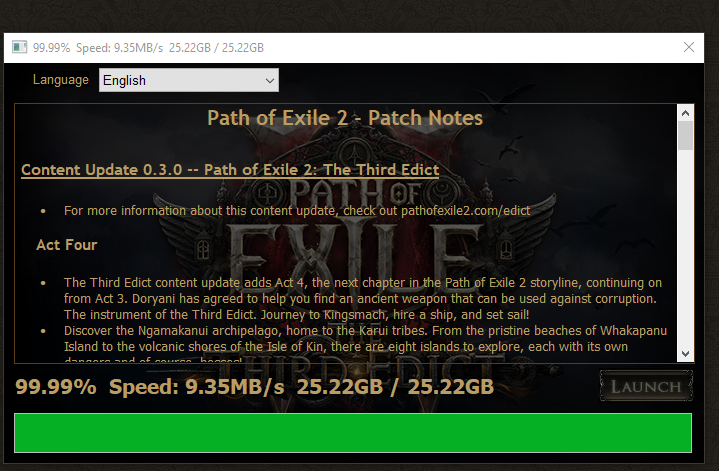Click the scroll up arrow in patch notes
The height and width of the screenshot is (471, 719).
[x=685, y=113]
